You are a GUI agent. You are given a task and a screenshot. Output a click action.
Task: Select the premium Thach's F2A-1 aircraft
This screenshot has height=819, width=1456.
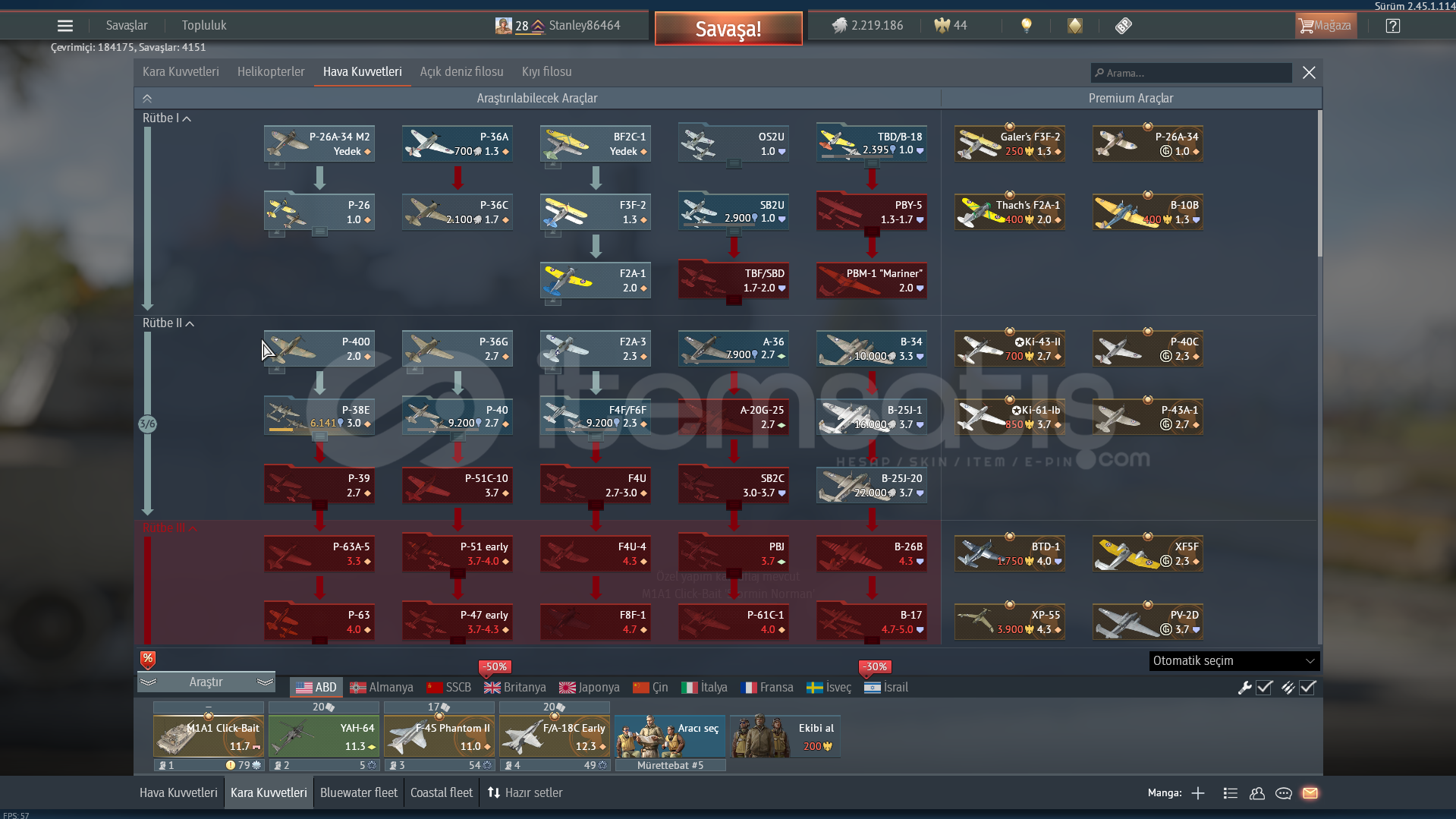point(1010,212)
